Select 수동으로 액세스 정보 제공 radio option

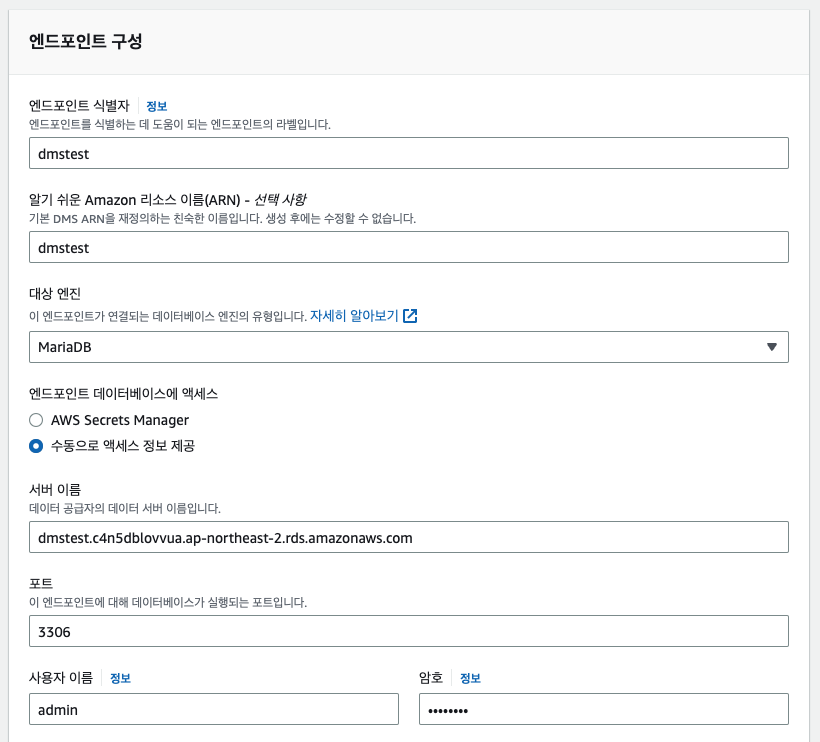click(36, 447)
